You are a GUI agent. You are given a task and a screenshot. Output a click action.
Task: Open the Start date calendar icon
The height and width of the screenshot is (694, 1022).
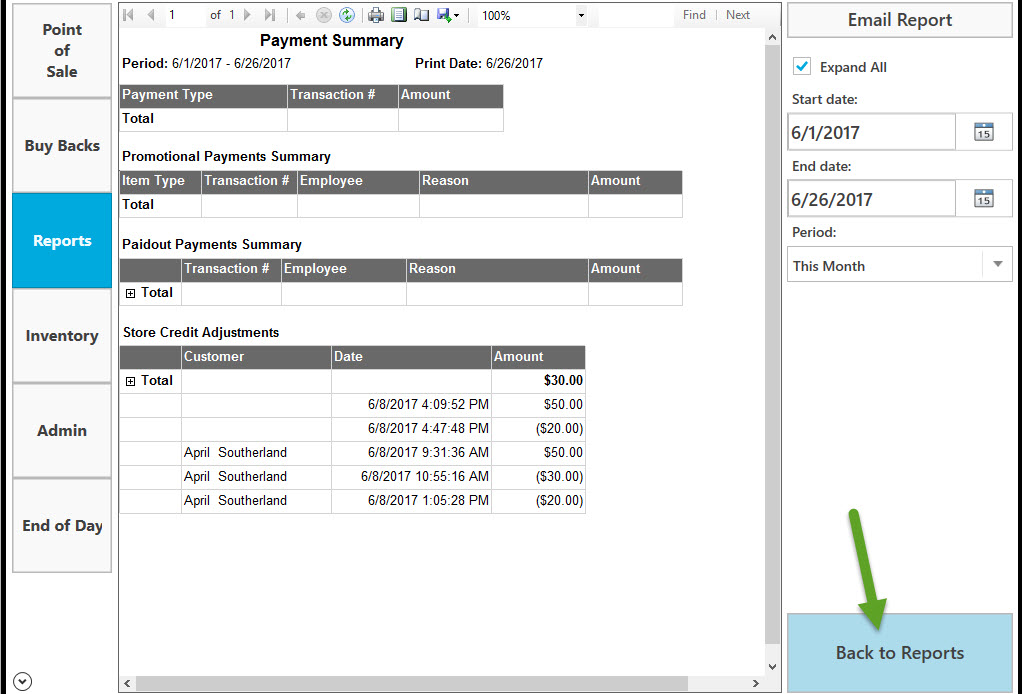tap(983, 131)
